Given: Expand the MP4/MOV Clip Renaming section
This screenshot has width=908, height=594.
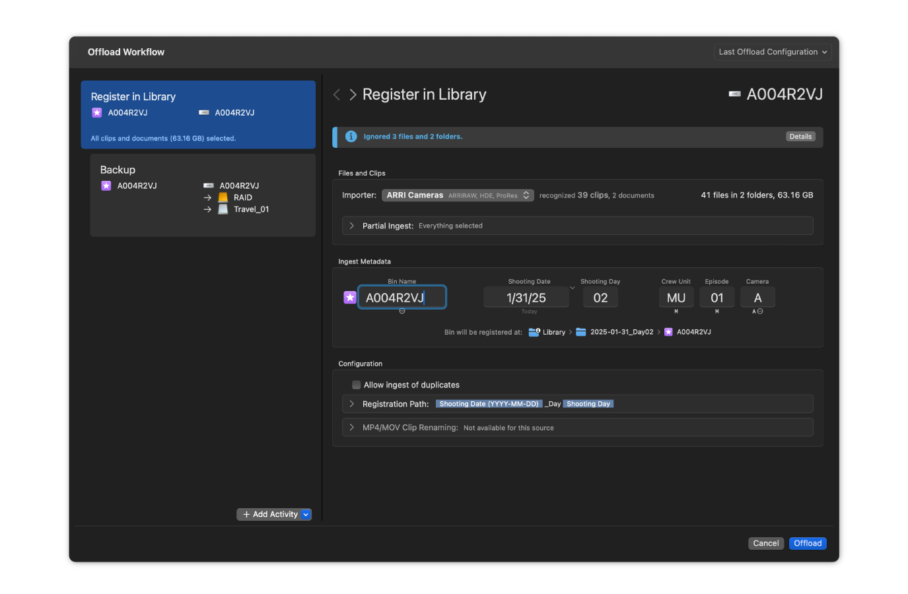Looking at the screenshot, I should [x=352, y=427].
